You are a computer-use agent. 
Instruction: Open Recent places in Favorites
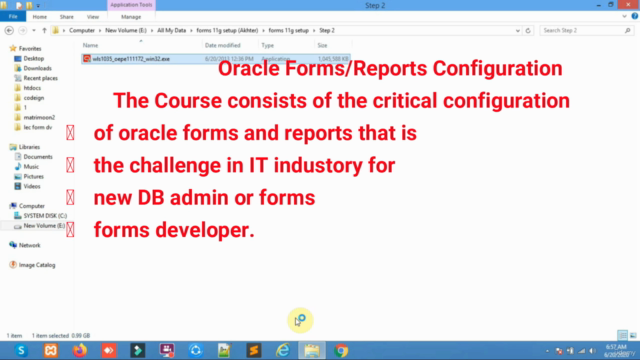coord(40,78)
